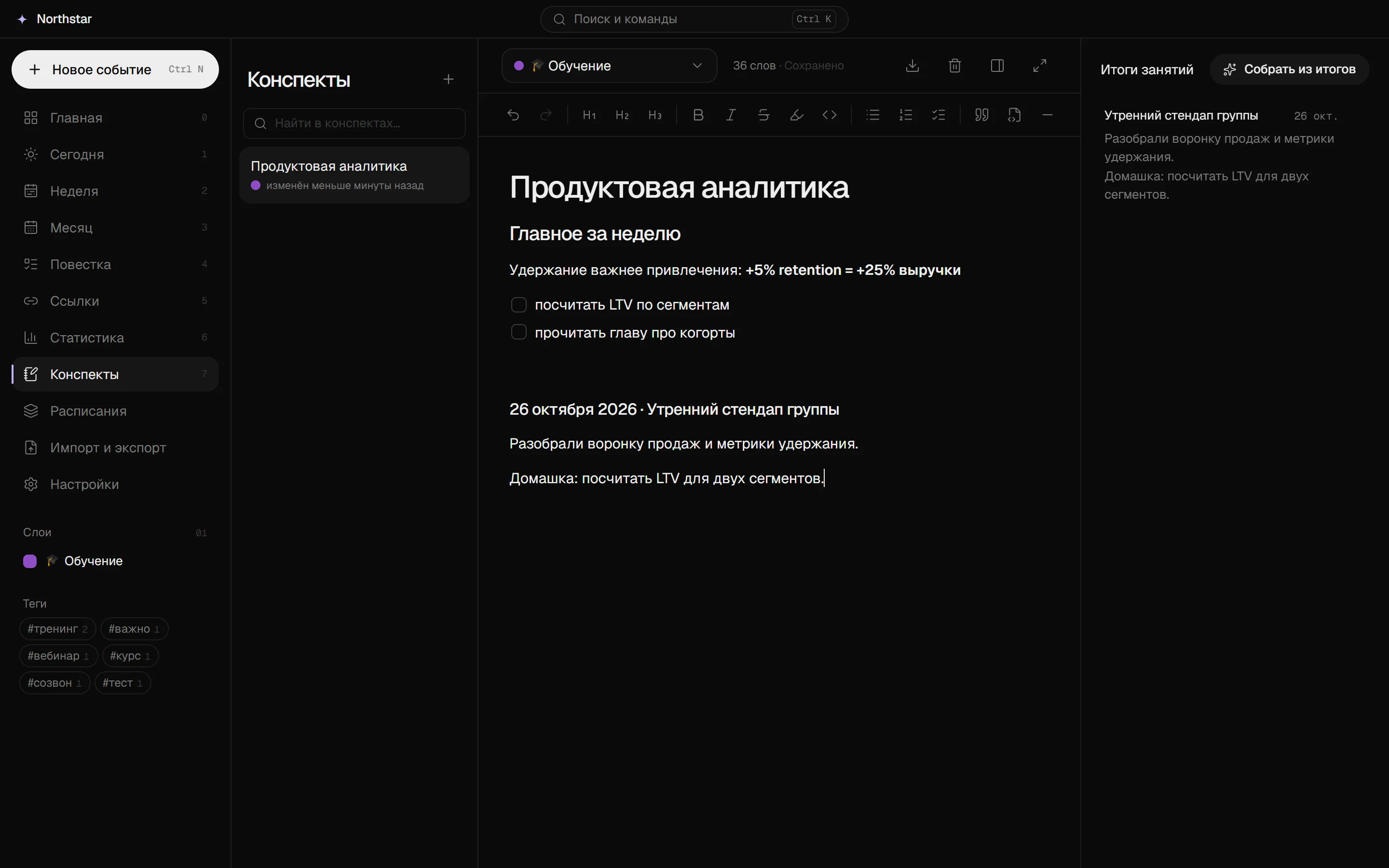The height and width of the screenshot is (868, 1389).
Task: Open Статистика section
Action: [x=115, y=338]
